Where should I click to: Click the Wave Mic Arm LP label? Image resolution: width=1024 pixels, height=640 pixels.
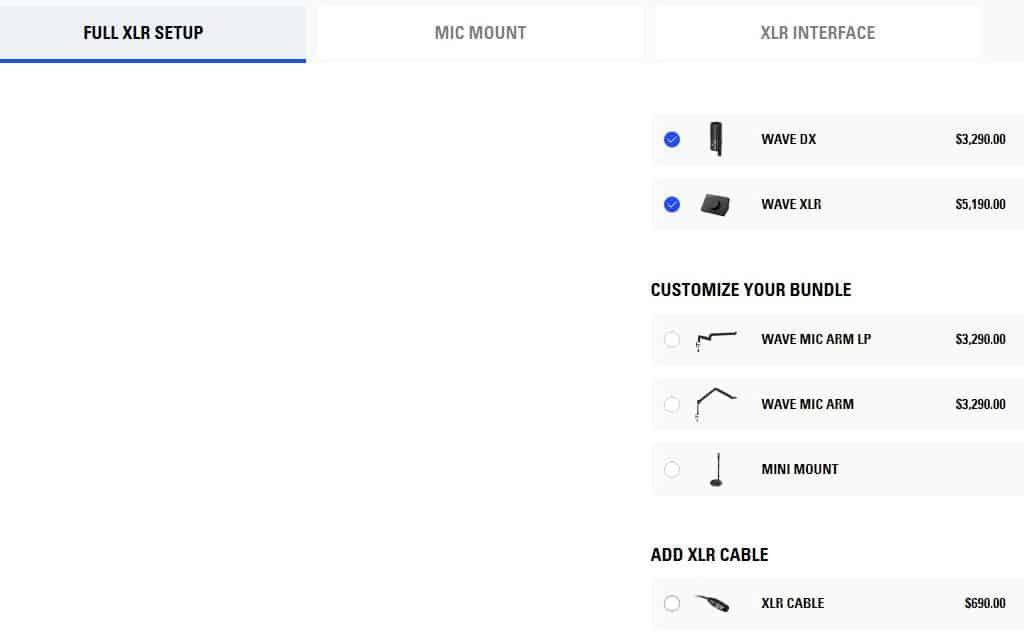[x=815, y=339]
